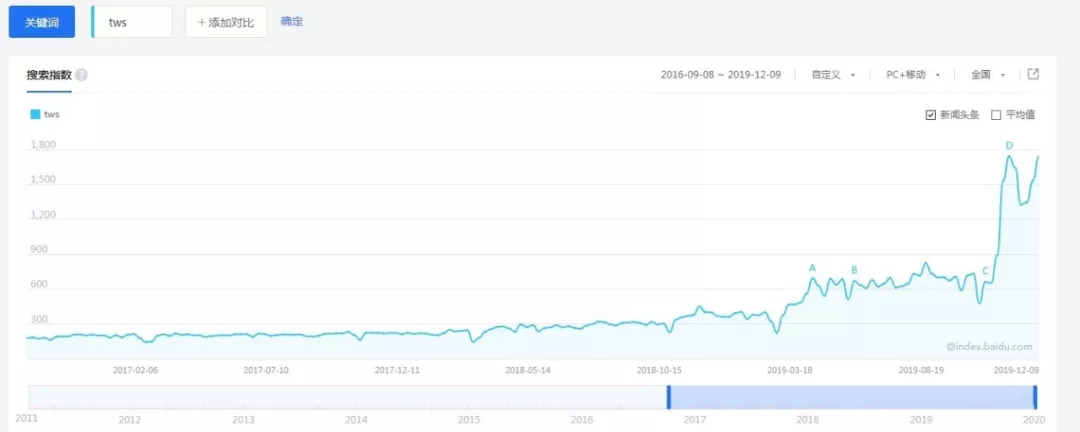
Task: Click the 确定 link
Action: coord(292,21)
